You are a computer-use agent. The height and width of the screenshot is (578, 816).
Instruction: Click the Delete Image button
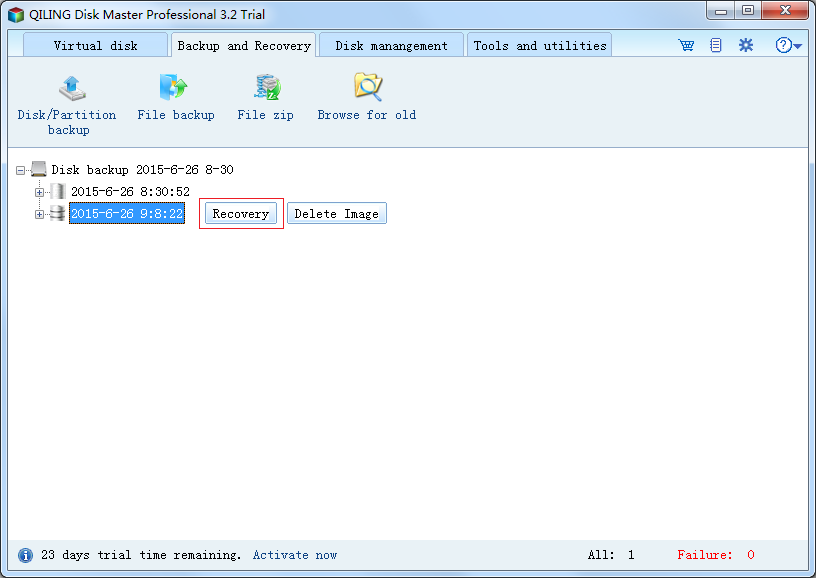pos(337,213)
